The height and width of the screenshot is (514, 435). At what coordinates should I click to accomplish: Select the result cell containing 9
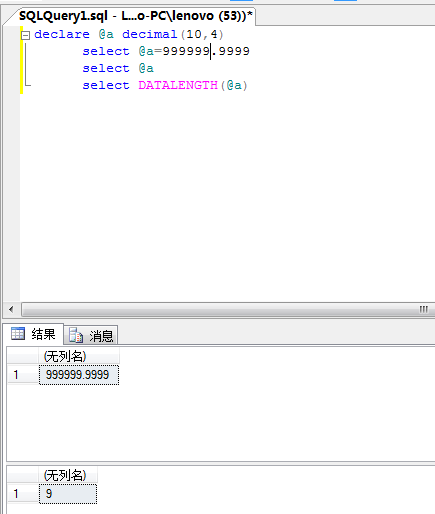point(68,494)
